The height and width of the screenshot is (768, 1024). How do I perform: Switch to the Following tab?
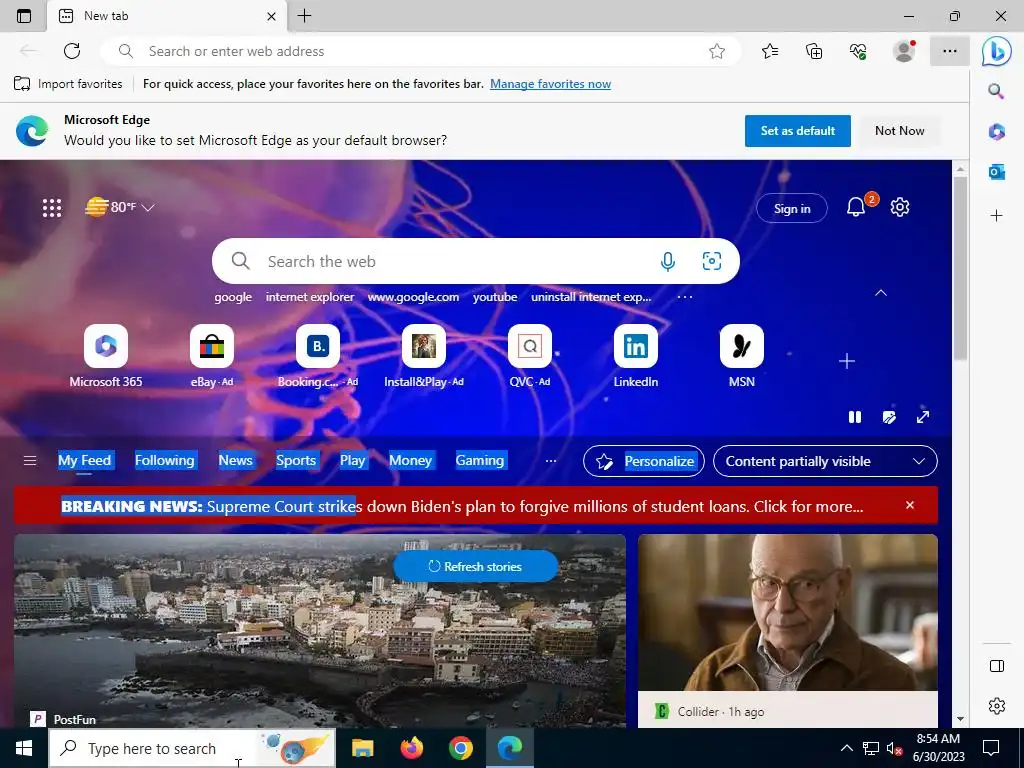(165, 460)
